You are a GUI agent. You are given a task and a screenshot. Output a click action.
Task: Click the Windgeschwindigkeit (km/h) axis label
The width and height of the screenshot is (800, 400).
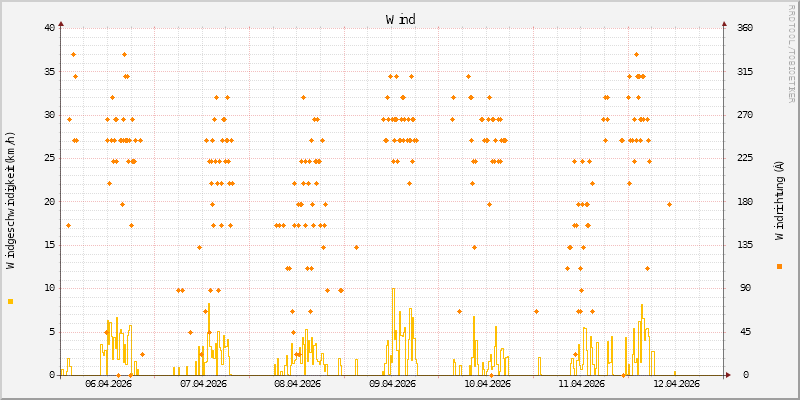(x=11, y=200)
